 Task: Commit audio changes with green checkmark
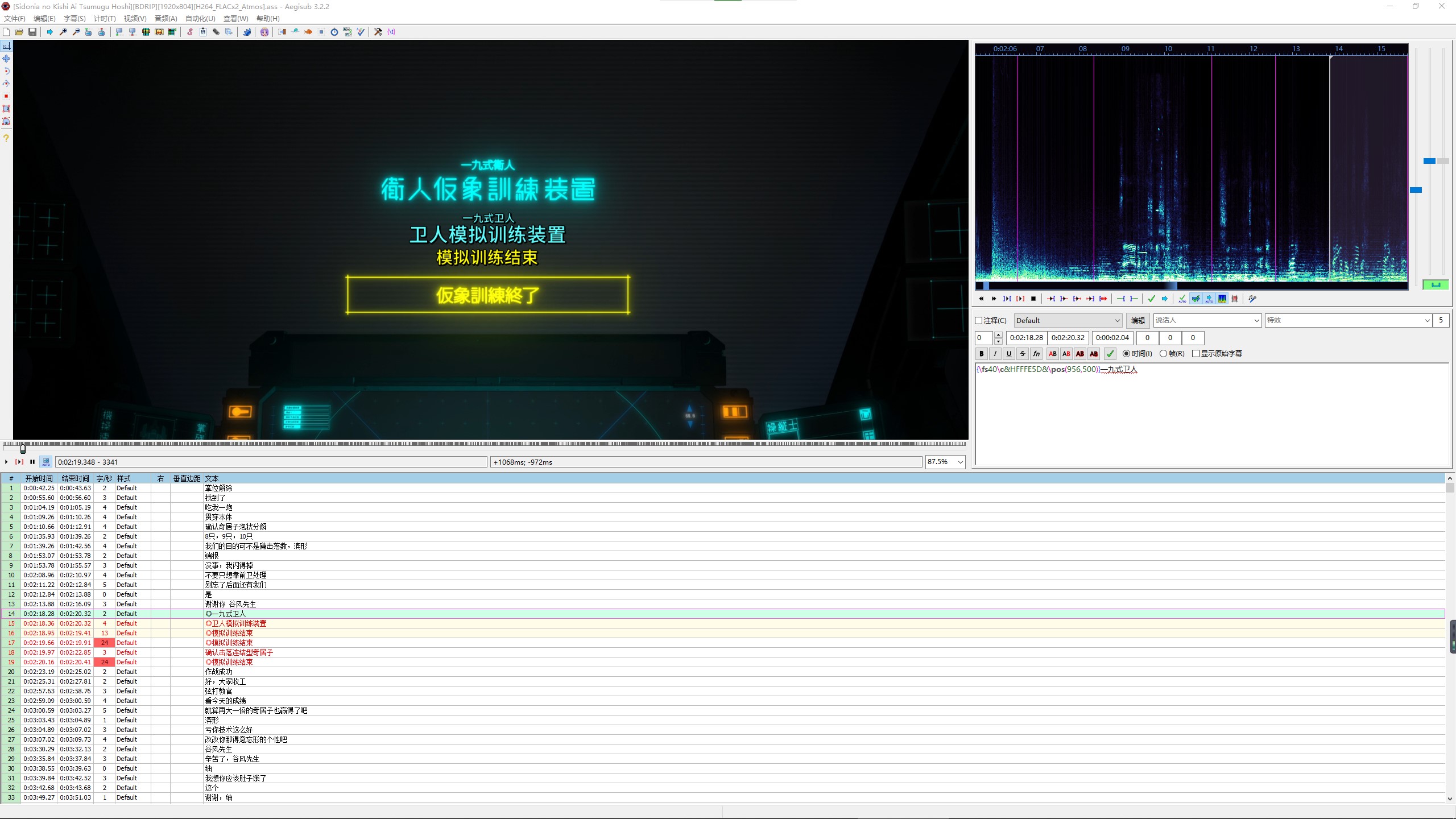pyautogui.click(x=1152, y=299)
